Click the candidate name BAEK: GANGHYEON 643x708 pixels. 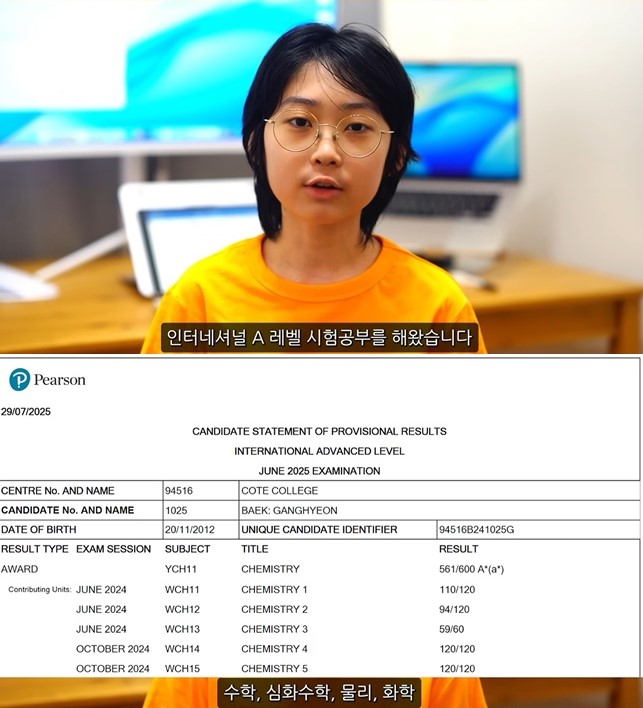288,510
